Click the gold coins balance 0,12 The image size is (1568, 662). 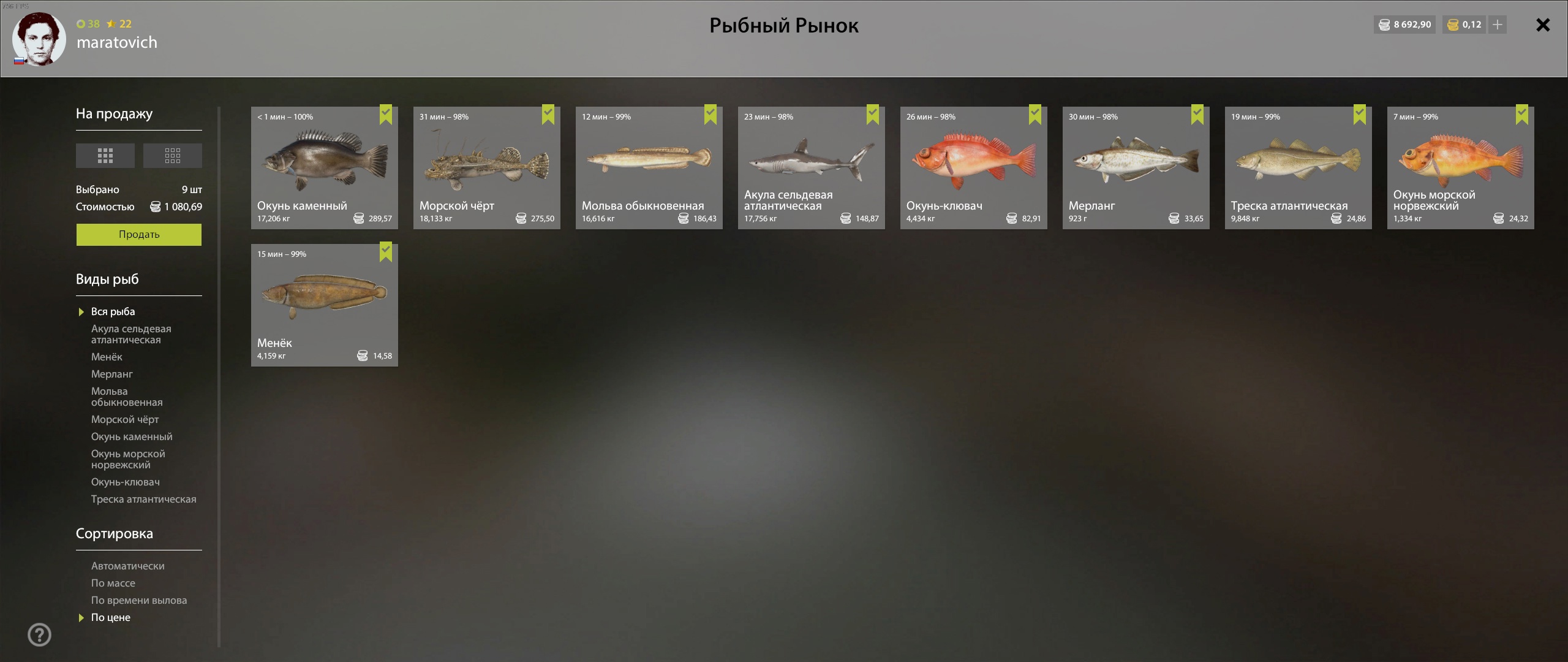click(1464, 25)
